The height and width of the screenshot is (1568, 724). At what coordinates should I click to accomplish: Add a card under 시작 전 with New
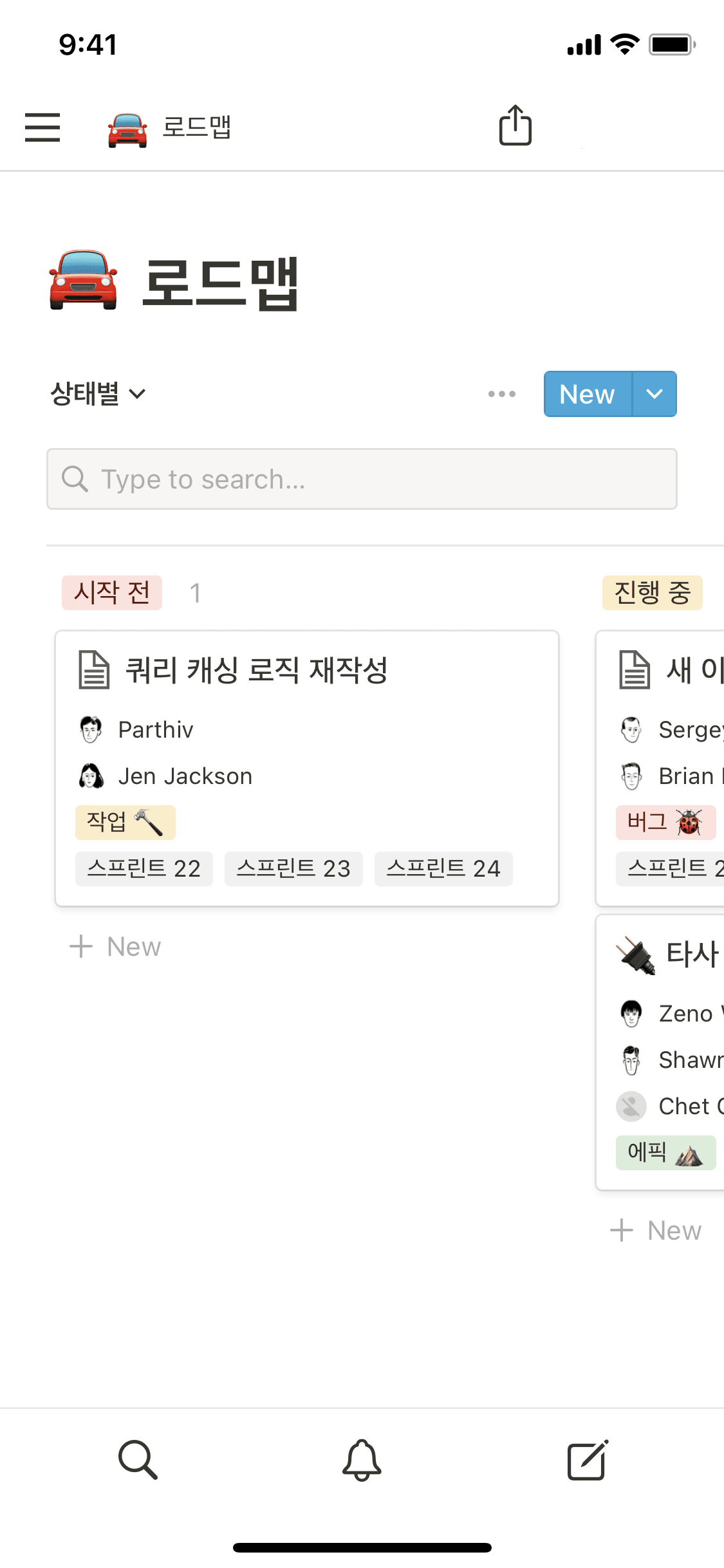116,946
